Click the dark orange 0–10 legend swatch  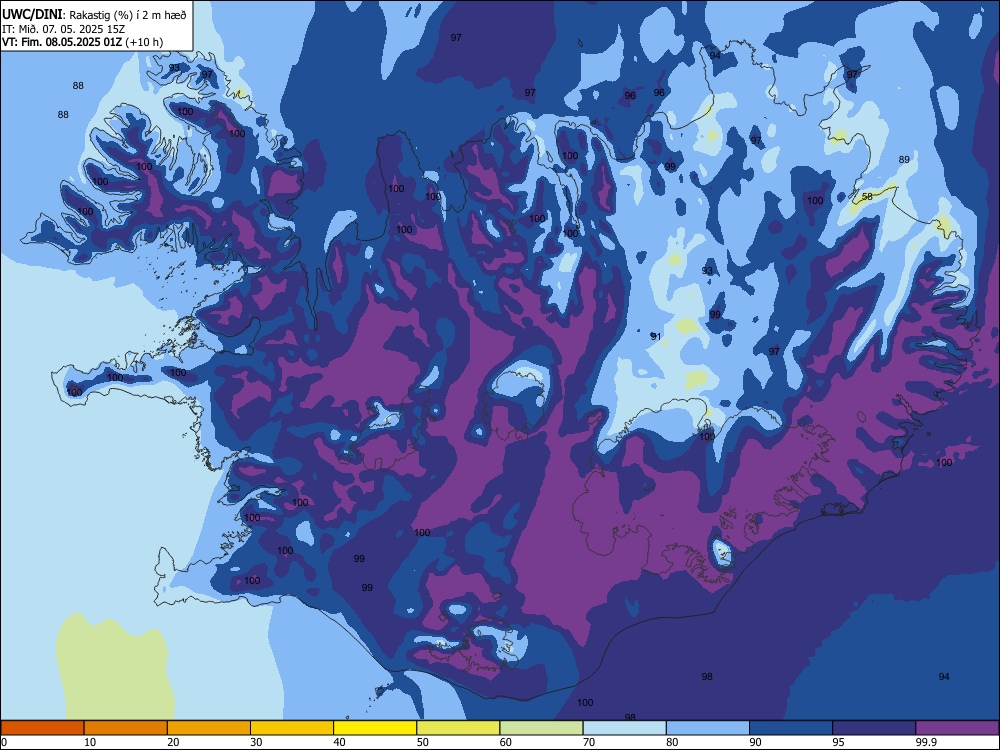coord(42,728)
